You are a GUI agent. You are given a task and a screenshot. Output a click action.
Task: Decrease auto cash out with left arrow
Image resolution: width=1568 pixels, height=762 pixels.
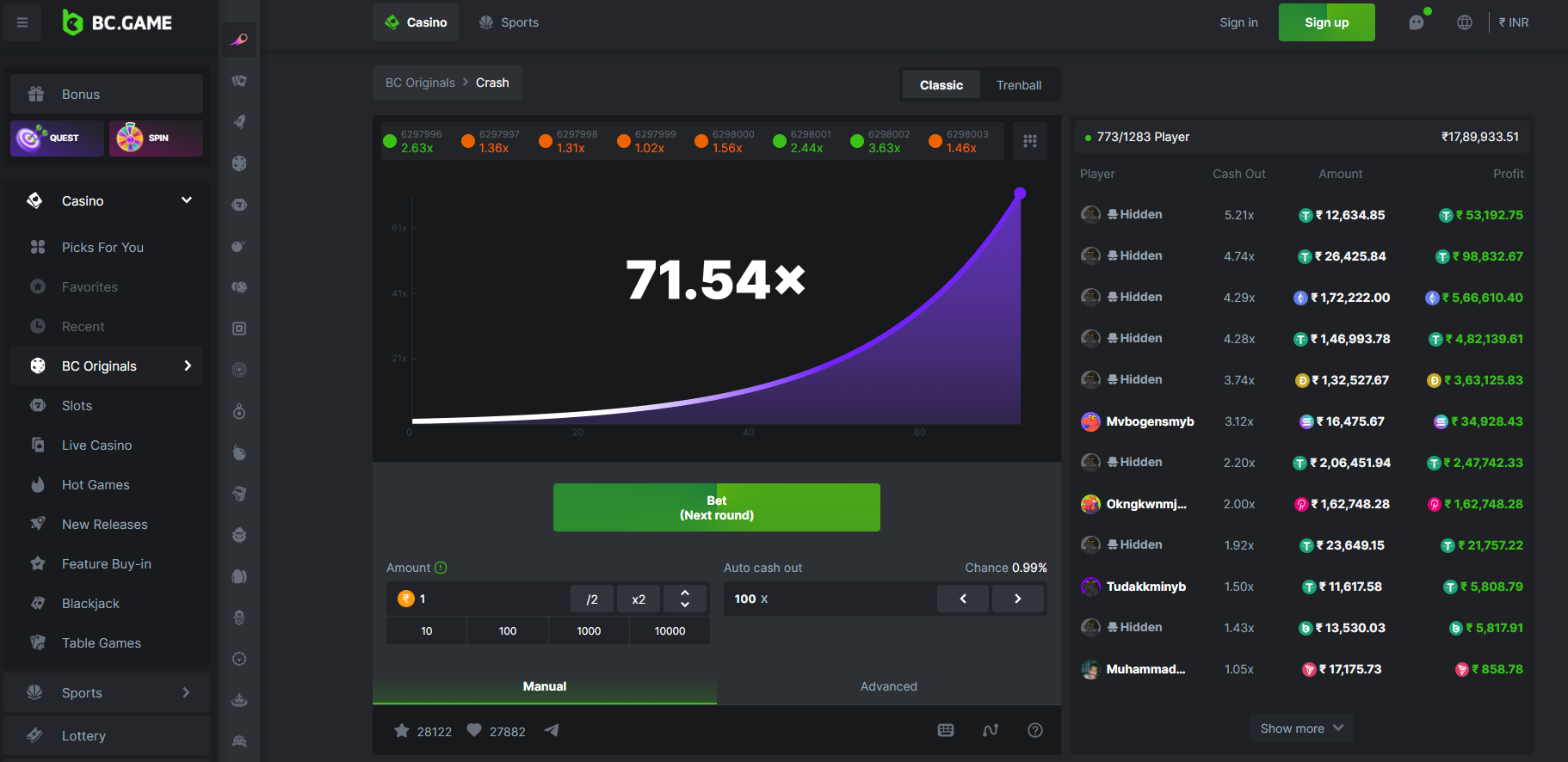pyautogui.click(x=963, y=599)
